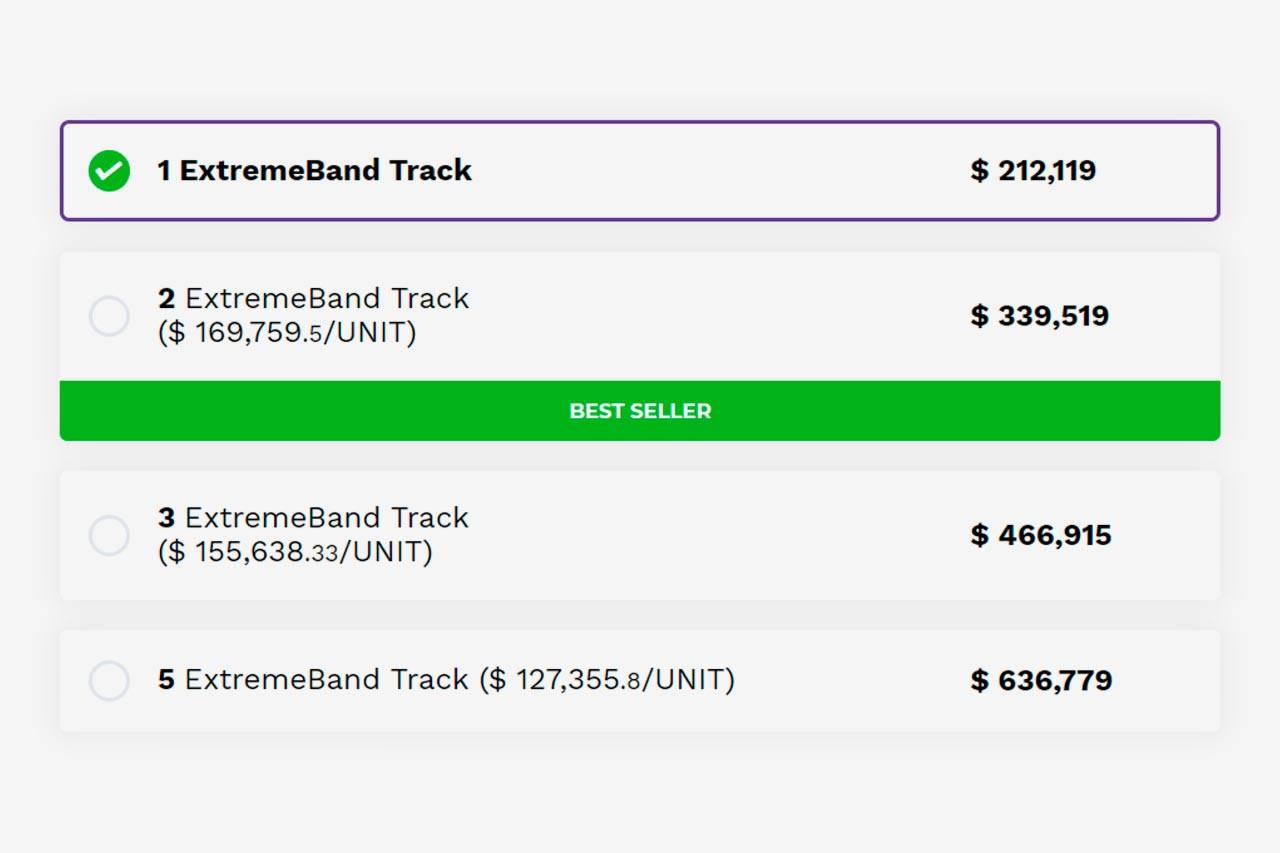
Task: Click the "ExtremeBand Track" text of the three-unit option
Action: point(327,518)
